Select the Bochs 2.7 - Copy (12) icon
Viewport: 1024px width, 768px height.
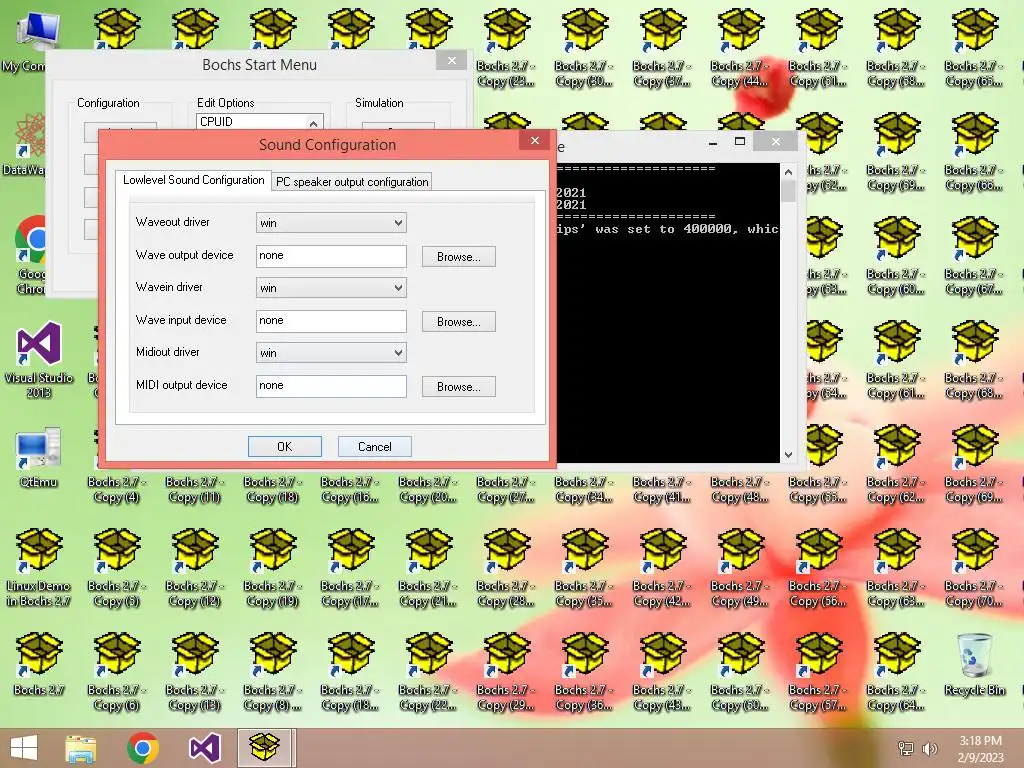195,568
